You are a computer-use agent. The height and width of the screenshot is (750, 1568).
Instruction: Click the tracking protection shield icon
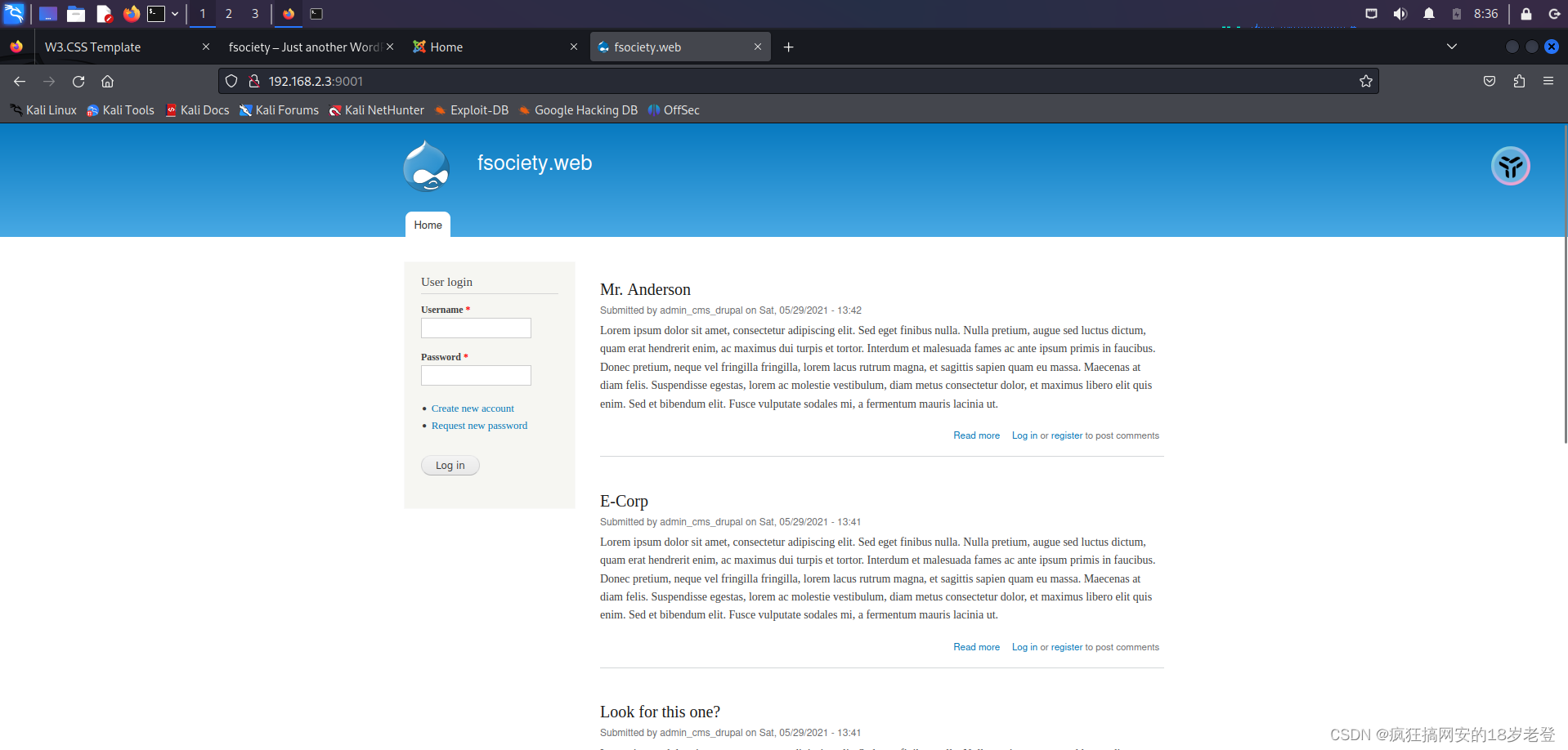(231, 81)
